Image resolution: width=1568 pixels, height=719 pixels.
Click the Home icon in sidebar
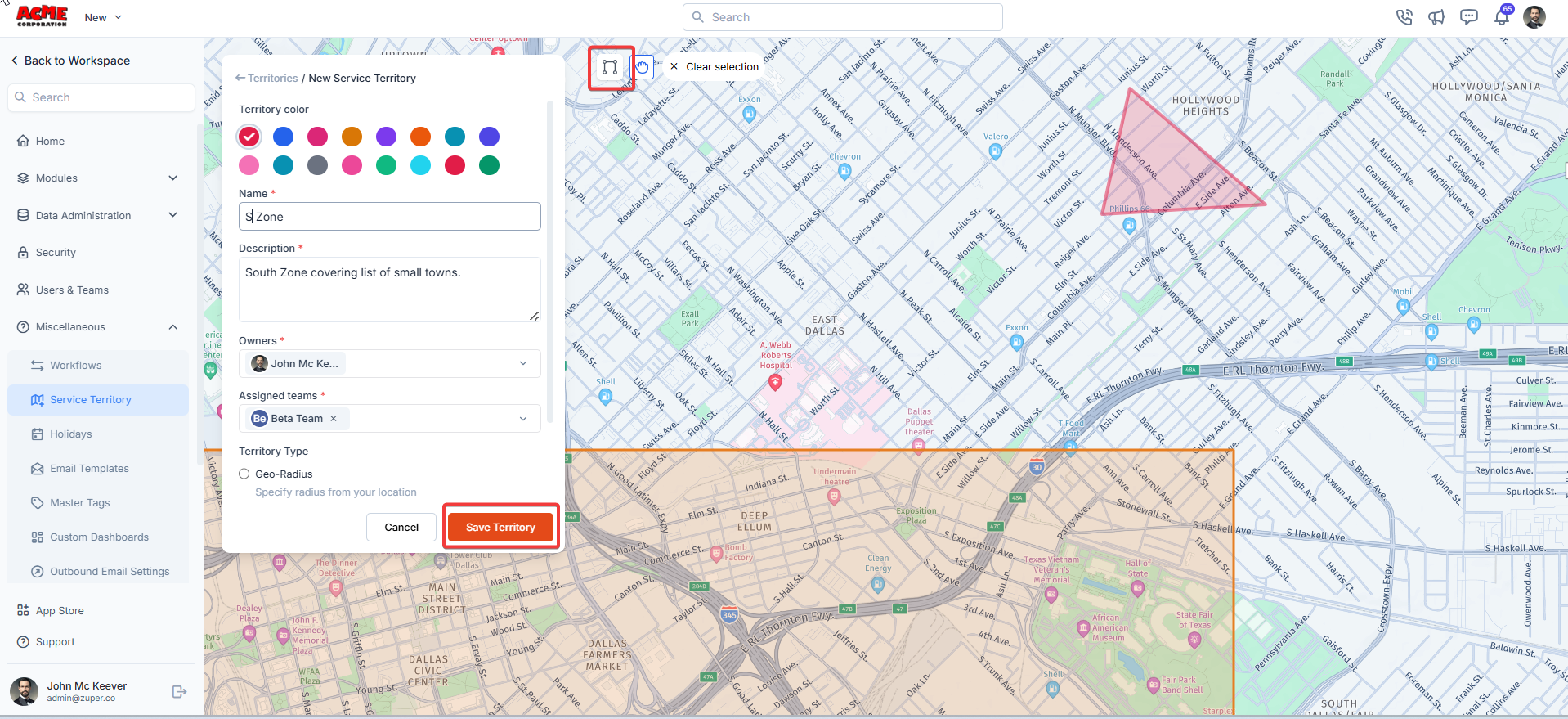coord(23,141)
